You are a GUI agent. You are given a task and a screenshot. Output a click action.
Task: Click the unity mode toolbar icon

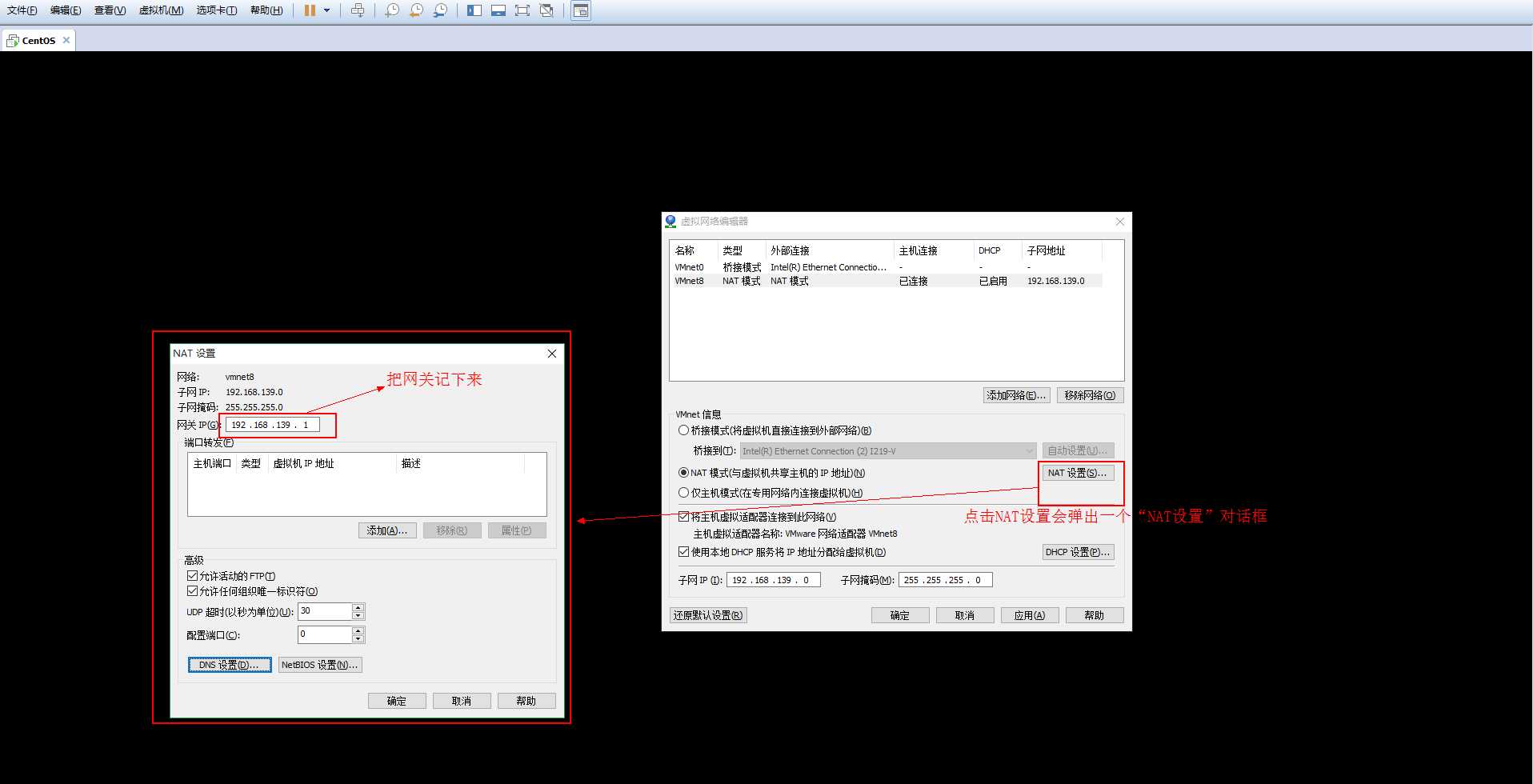[x=546, y=10]
